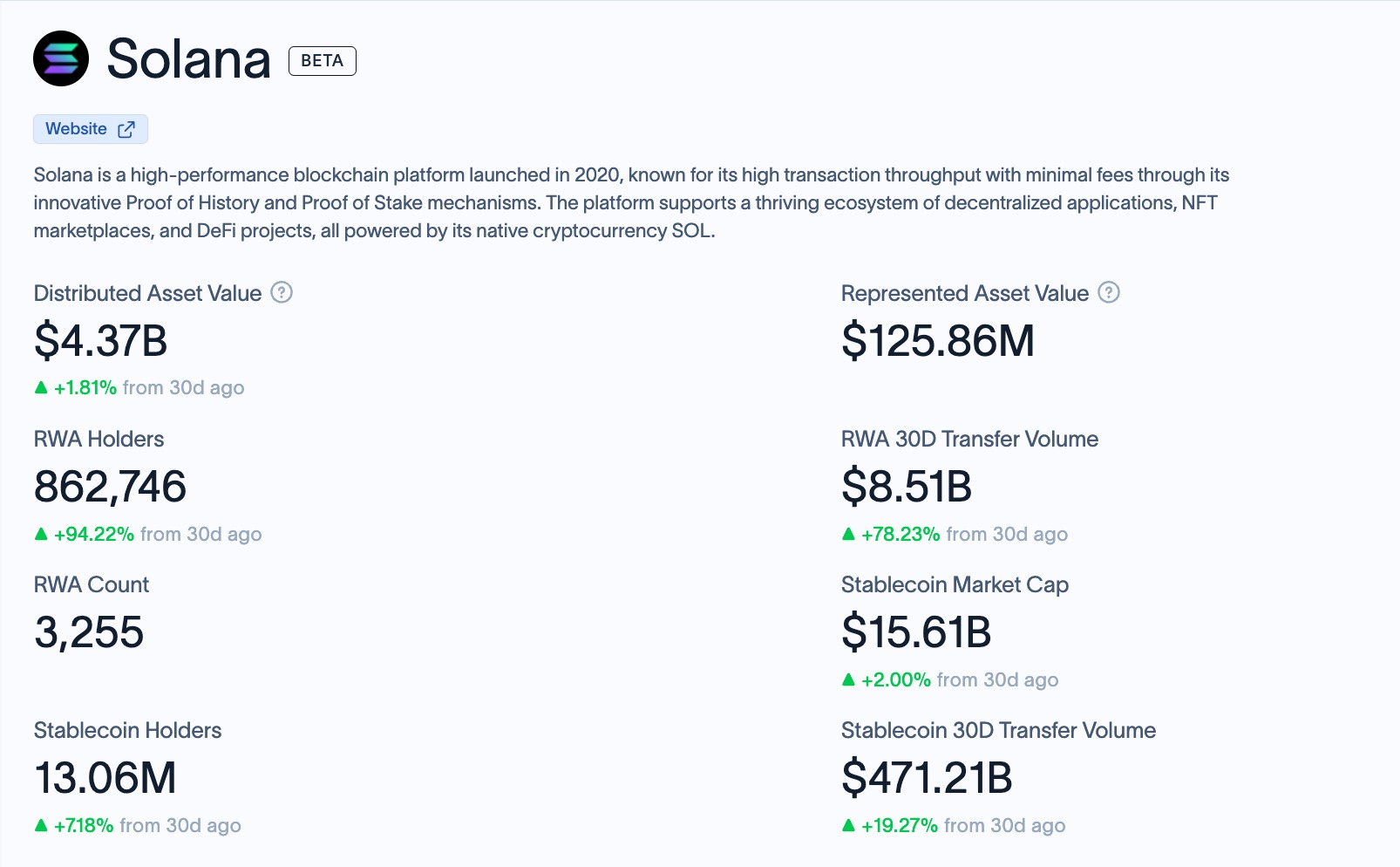1400x867 pixels.
Task: Select the $4.37B distributed asset value
Action: [x=101, y=340]
